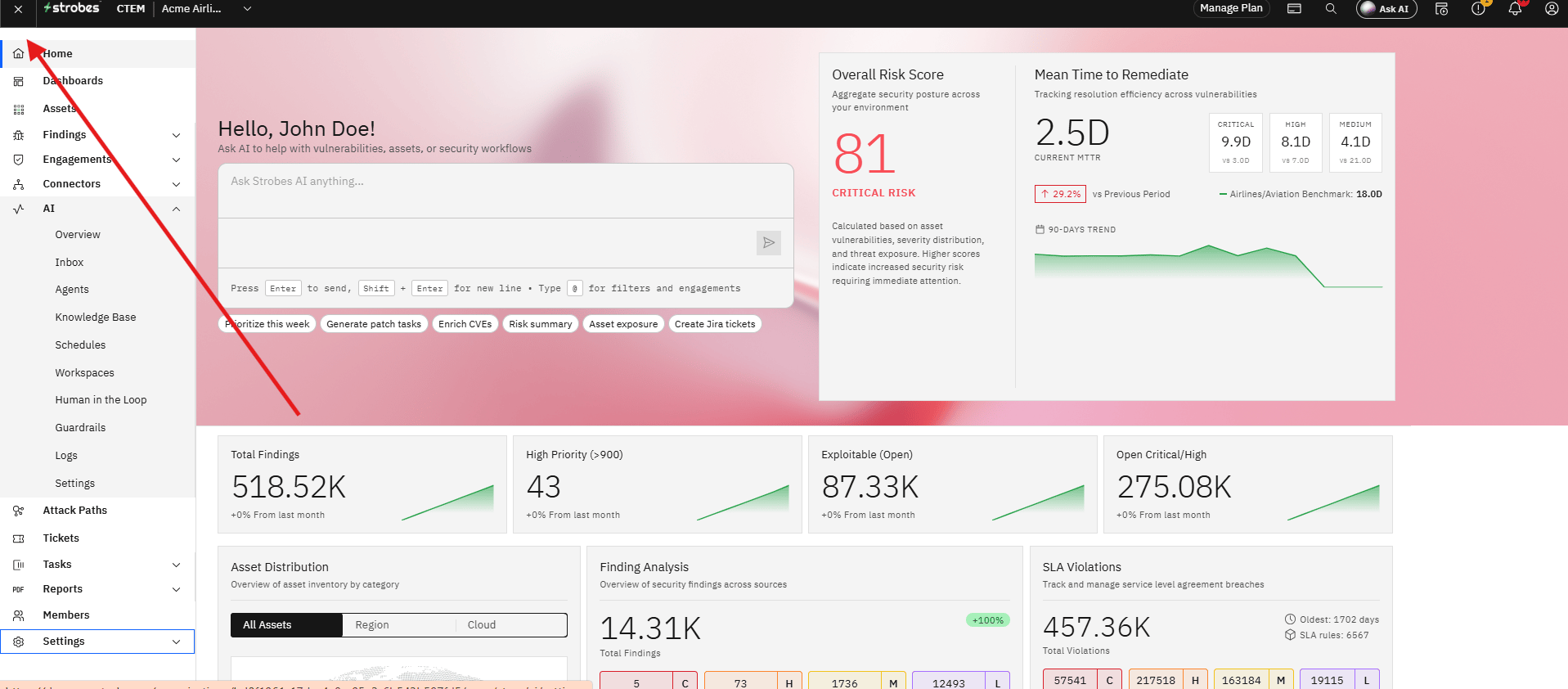
Task: Click the Reports PDF icon
Action: 19,589
